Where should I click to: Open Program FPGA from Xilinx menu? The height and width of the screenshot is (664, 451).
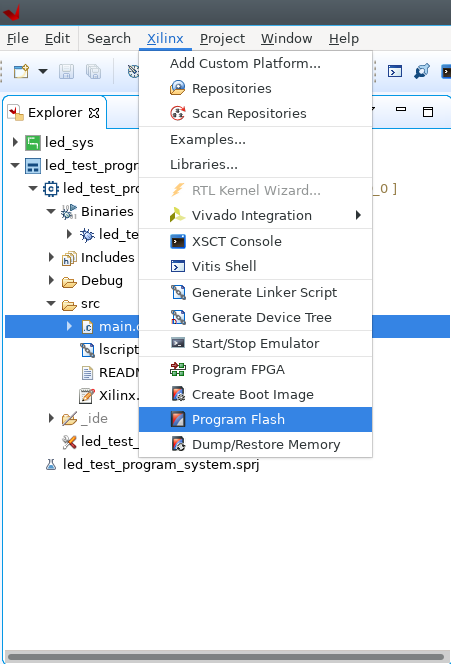click(x=255, y=369)
